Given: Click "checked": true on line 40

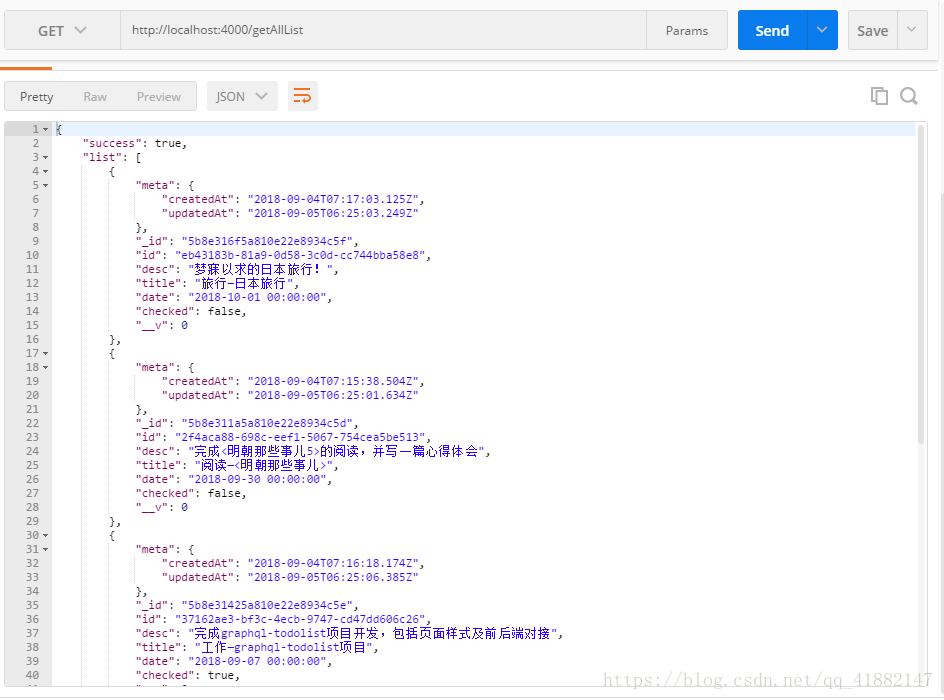Looking at the screenshot, I should [x=188, y=675].
